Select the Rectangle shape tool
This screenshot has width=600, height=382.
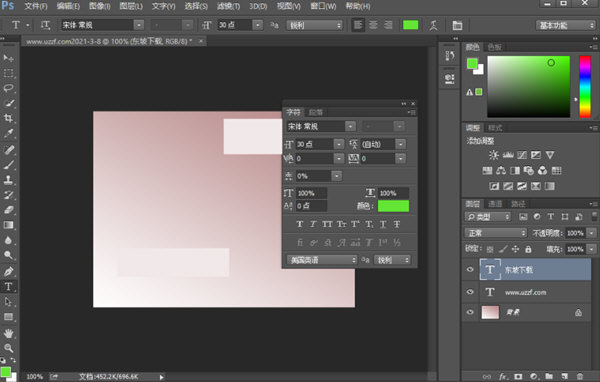[x=8, y=317]
